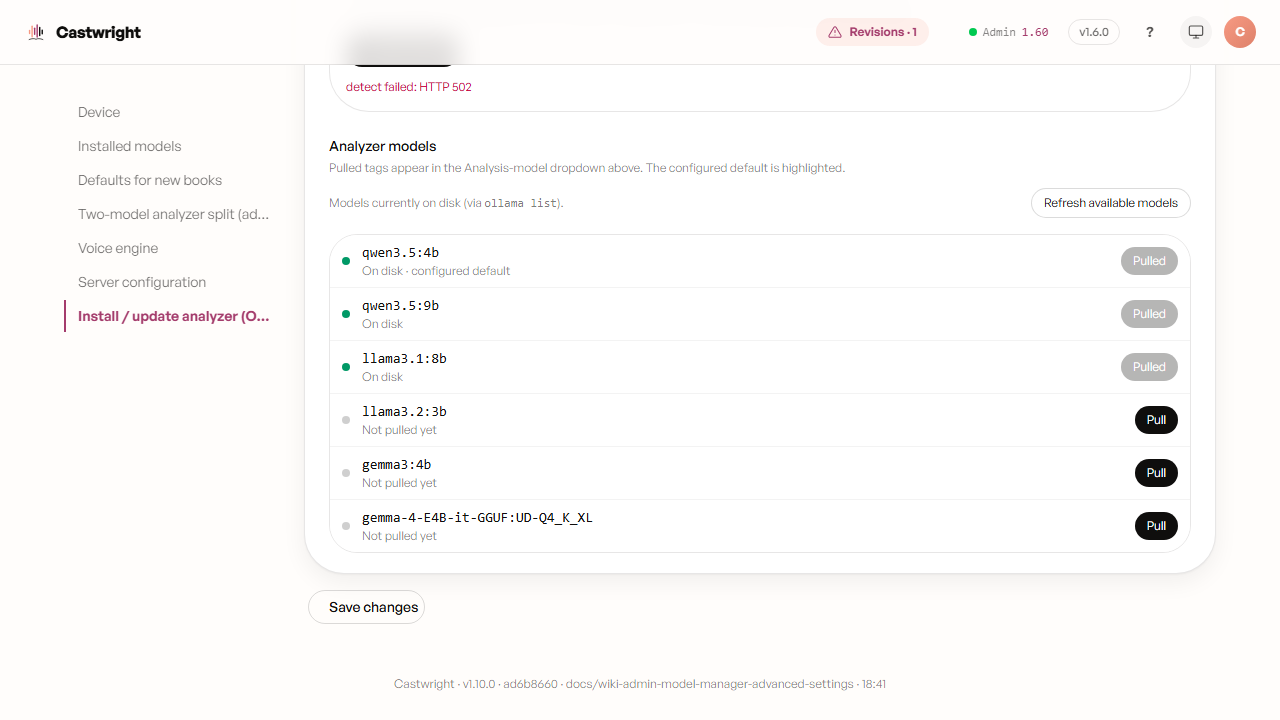Image resolution: width=1280 pixels, height=720 pixels.
Task: Click Pulled badge for qwen3.5:4b
Action: (x=1149, y=261)
